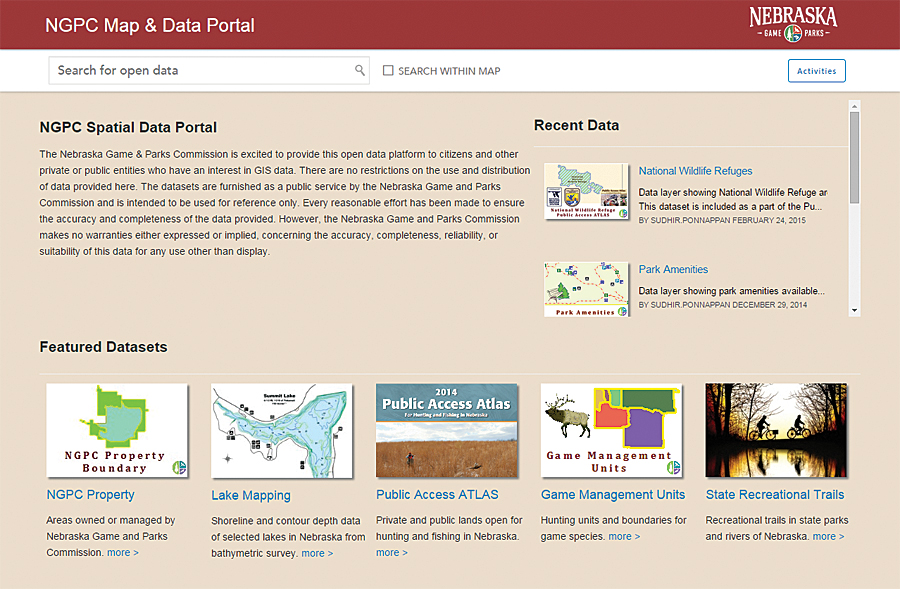Open the Public Access Atlas image
900x589 pixels.
click(447, 431)
